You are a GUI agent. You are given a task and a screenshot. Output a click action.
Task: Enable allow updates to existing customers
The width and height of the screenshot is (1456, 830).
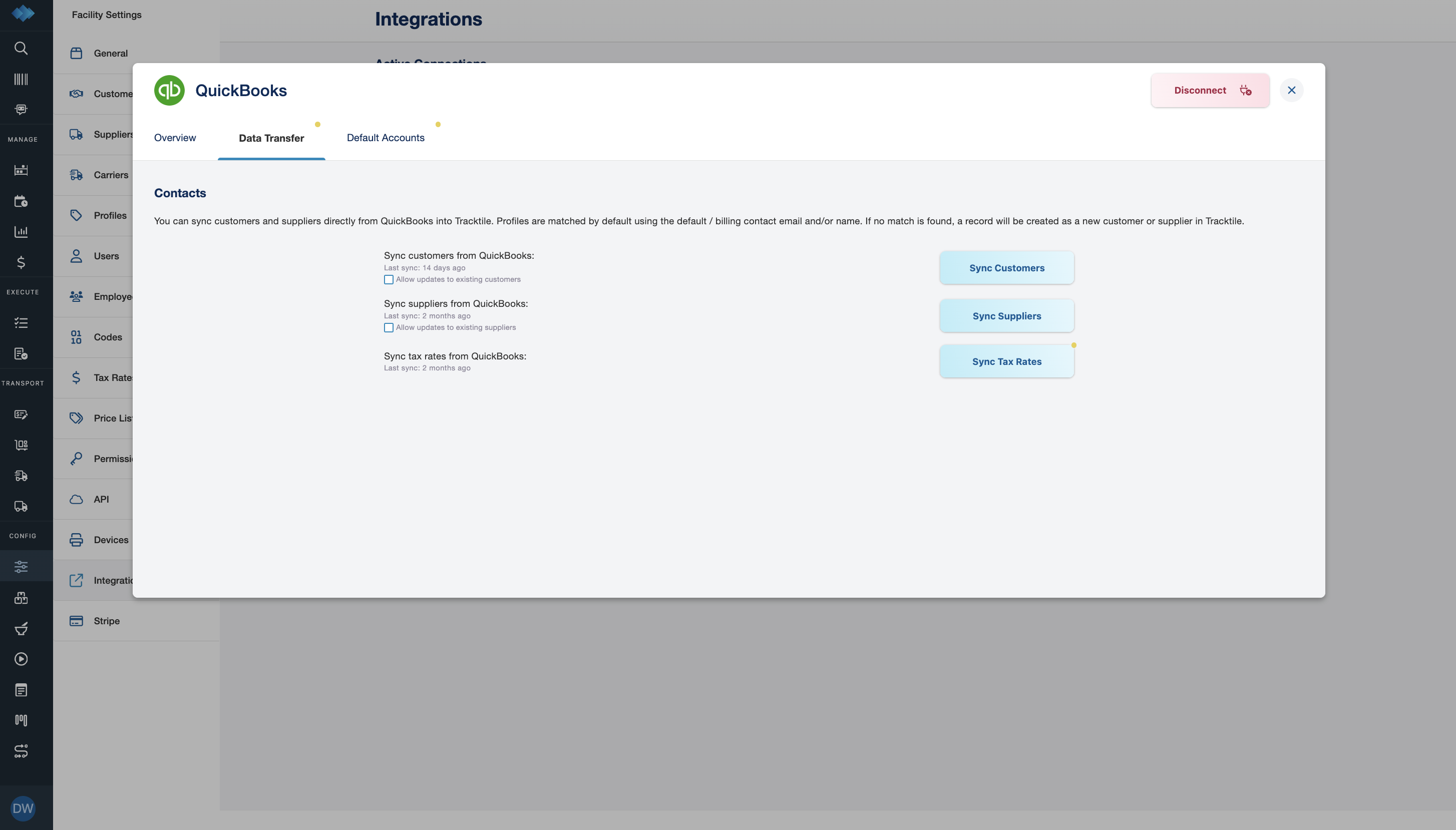389,279
